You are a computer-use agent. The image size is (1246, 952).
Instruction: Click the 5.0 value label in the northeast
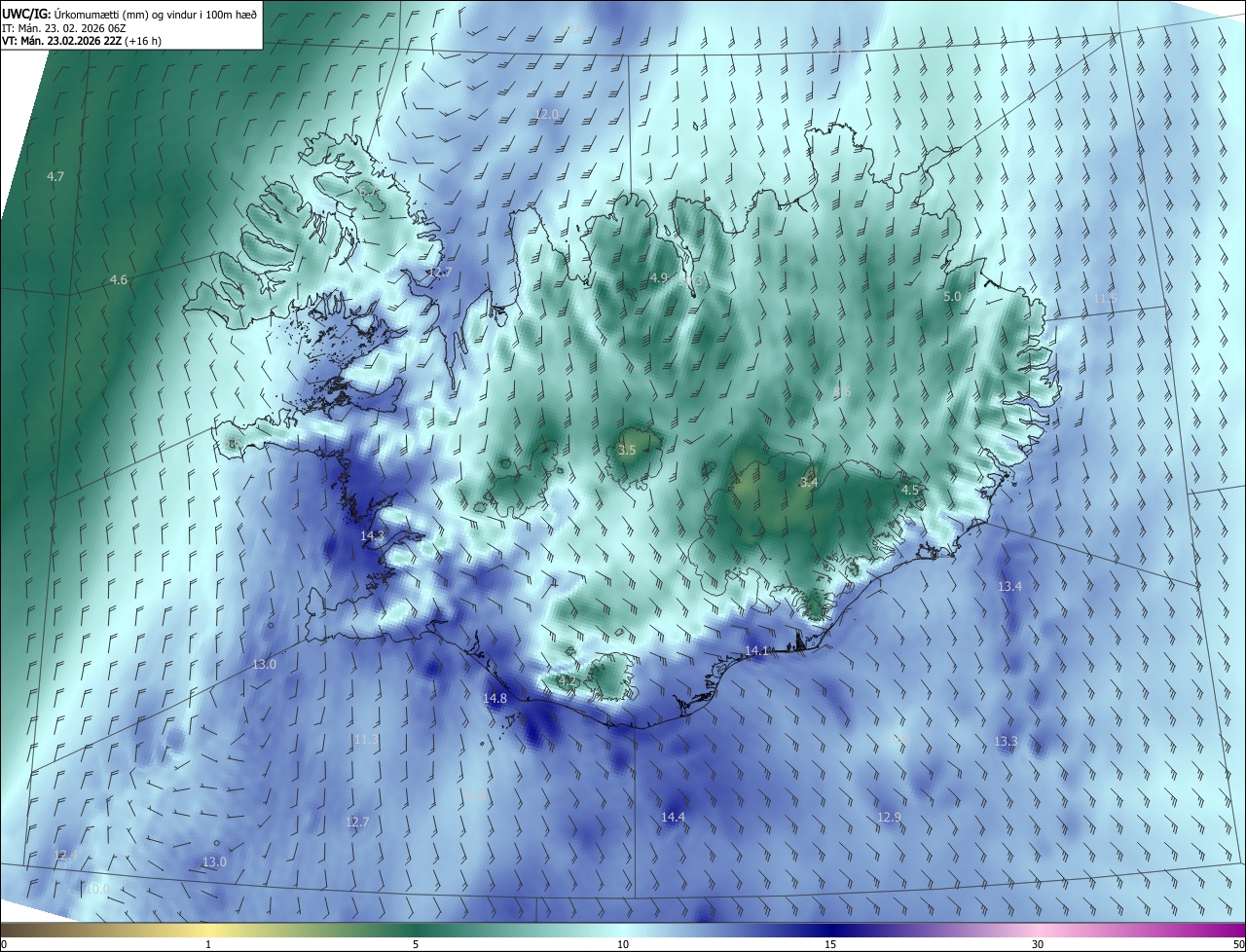(953, 297)
